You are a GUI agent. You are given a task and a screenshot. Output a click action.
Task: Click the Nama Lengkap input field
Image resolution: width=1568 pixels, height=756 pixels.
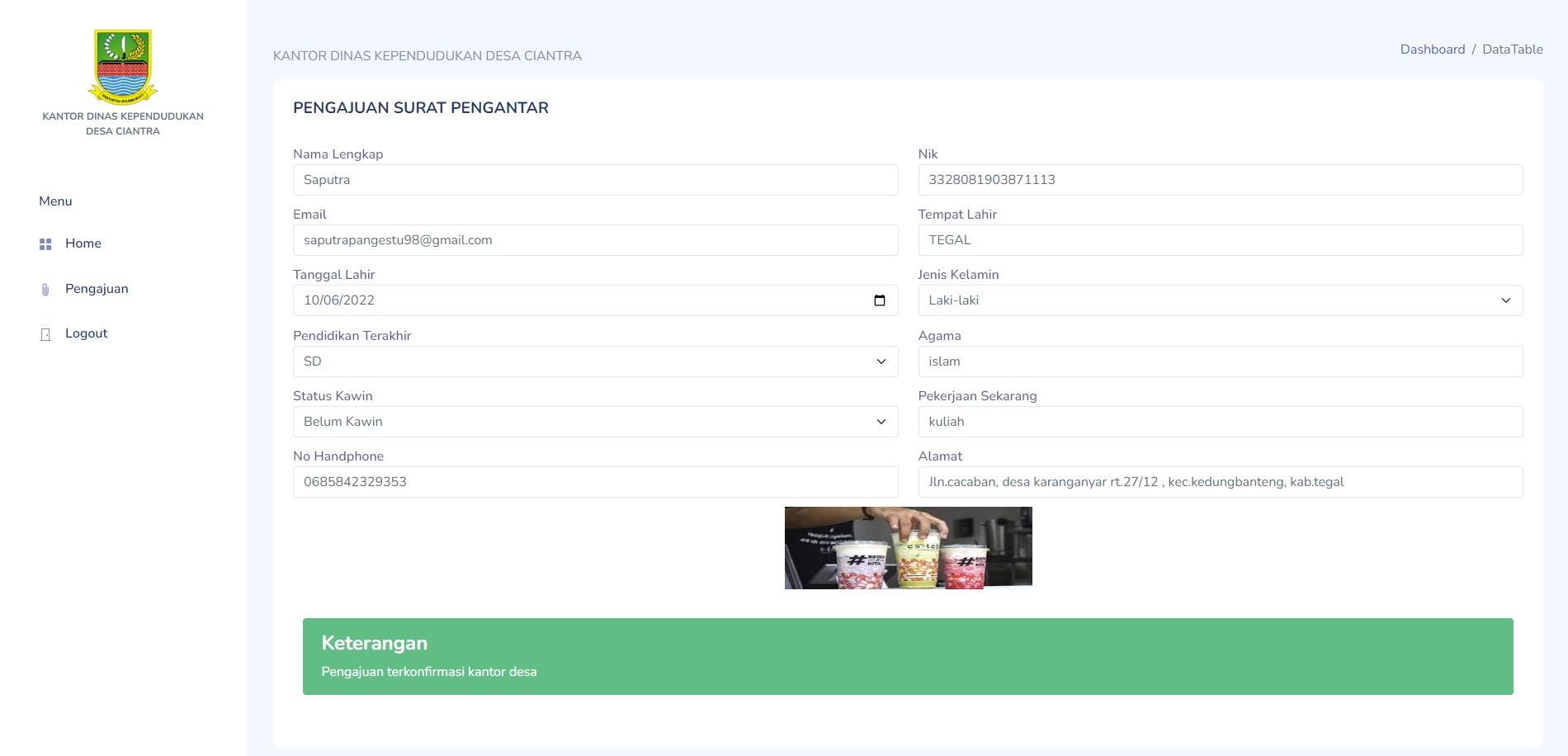click(x=594, y=180)
